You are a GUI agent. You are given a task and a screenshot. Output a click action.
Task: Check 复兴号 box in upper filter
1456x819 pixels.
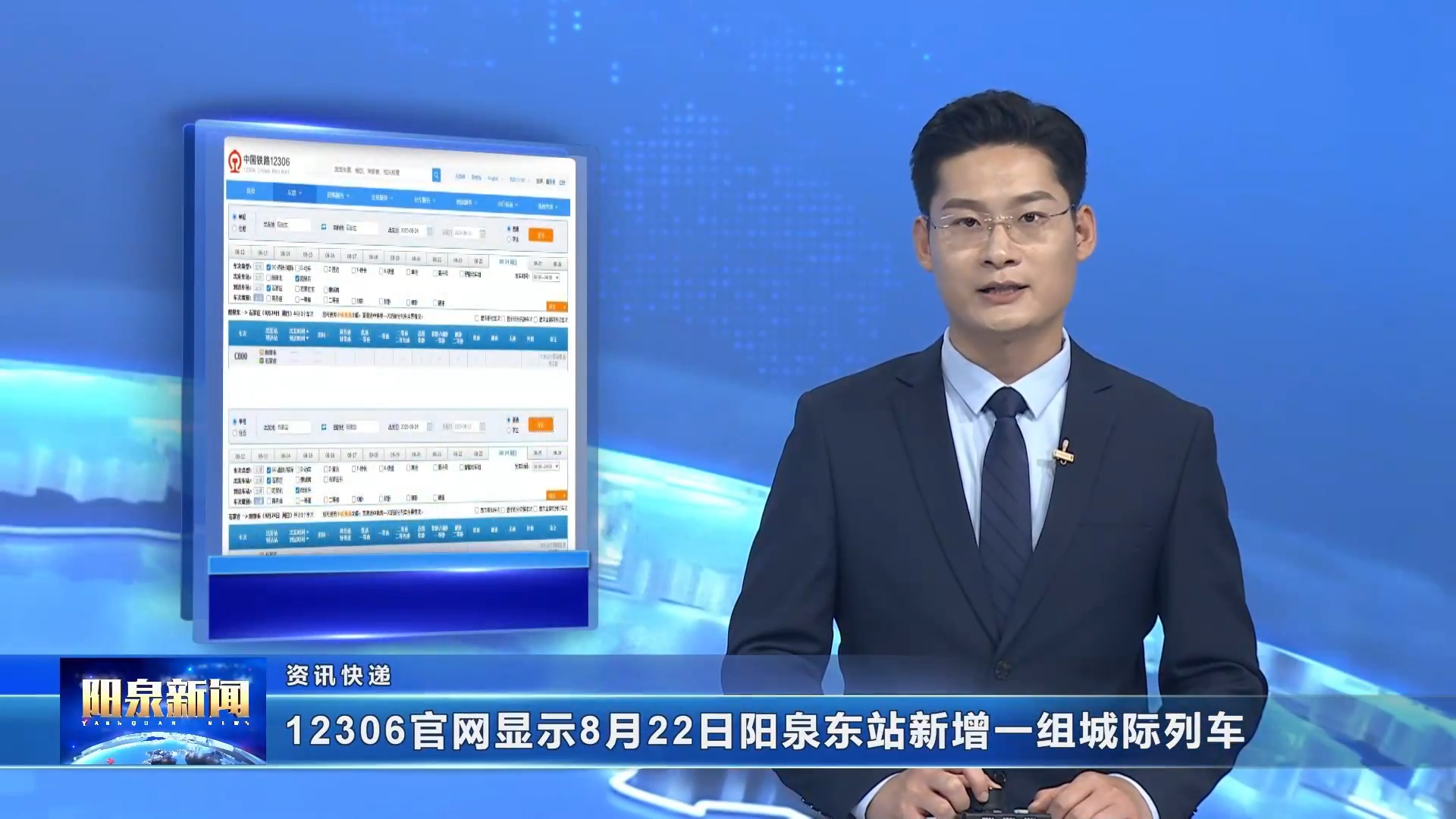pos(435,273)
